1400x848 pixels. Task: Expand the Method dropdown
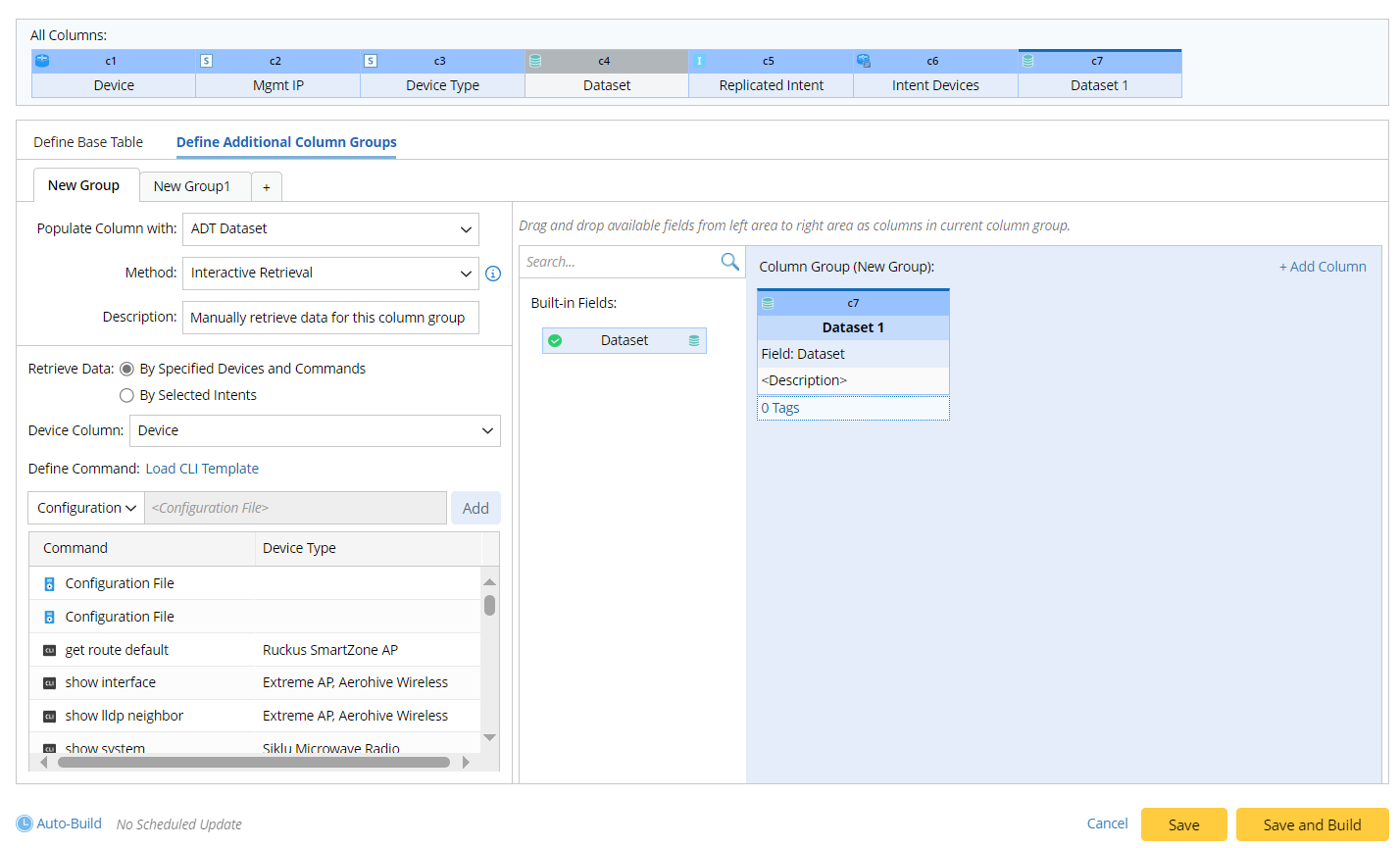[x=330, y=274]
